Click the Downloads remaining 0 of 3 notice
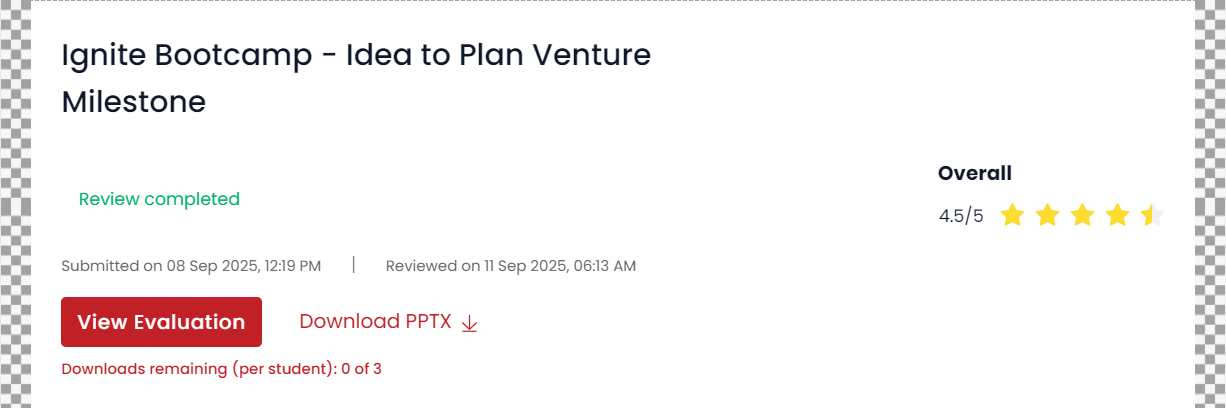 click(x=221, y=369)
